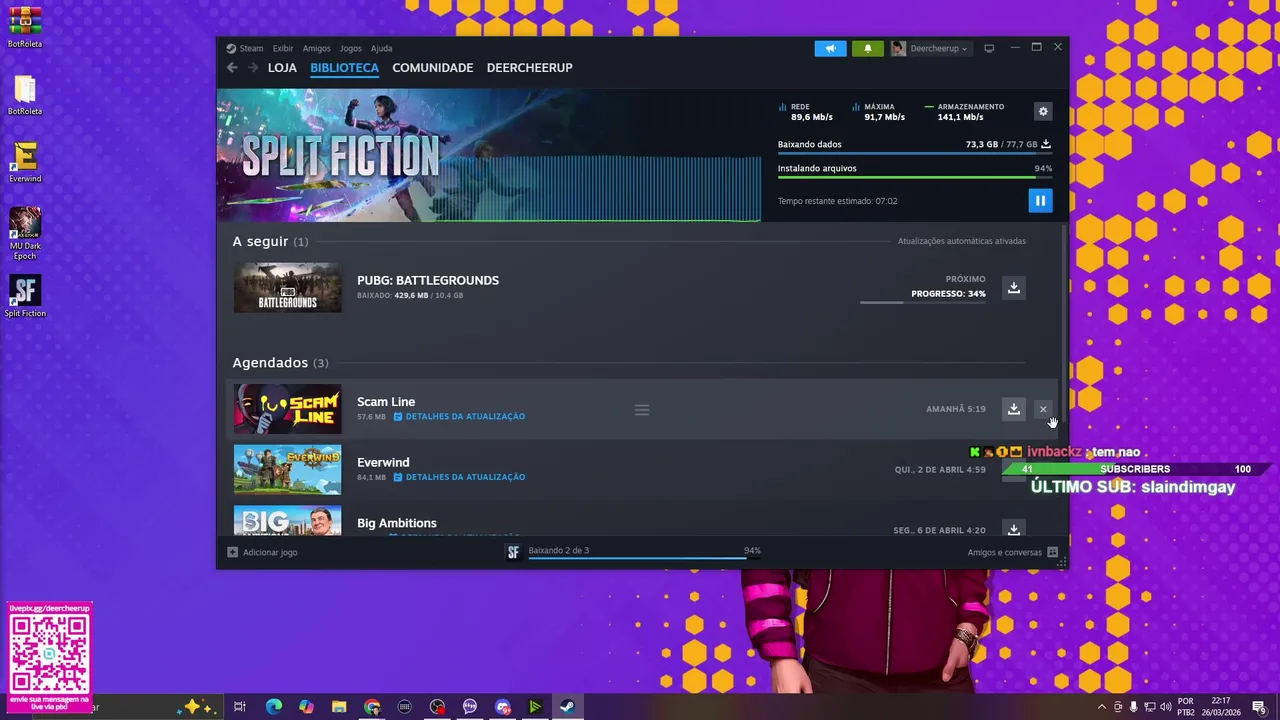
Task: Go back with the left arrow
Action: [232, 68]
